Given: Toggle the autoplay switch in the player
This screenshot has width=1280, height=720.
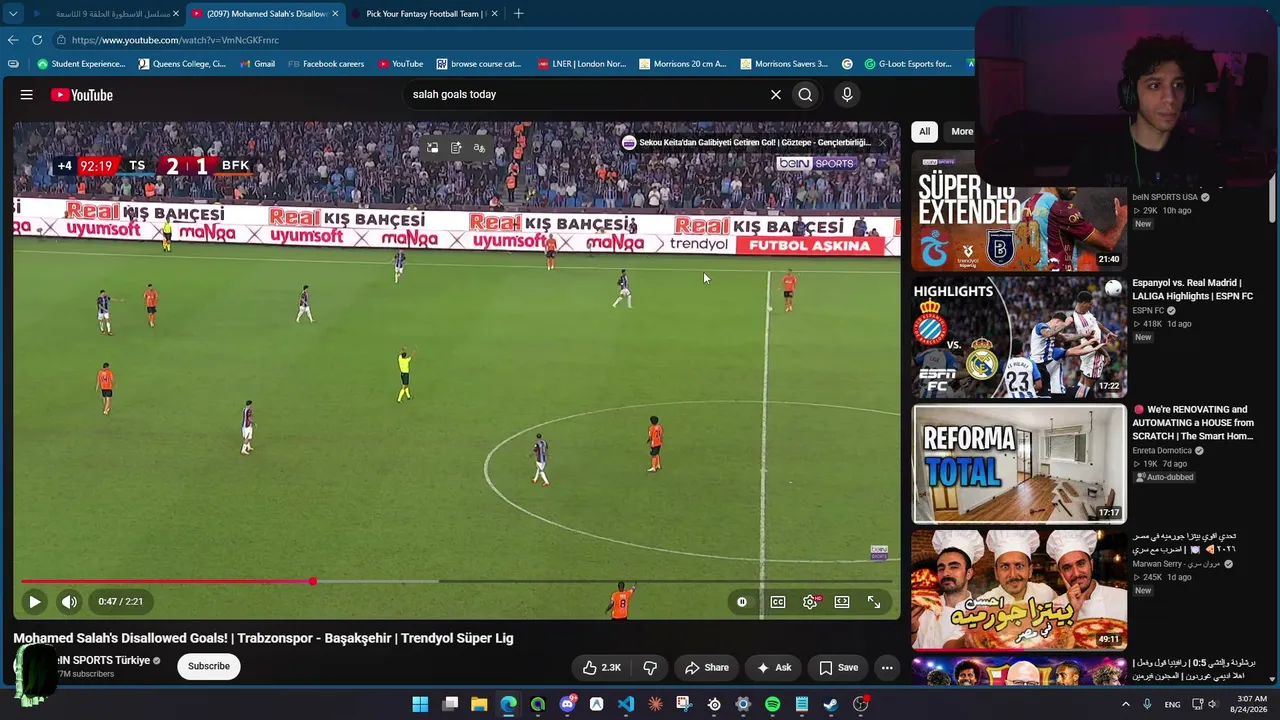Looking at the screenshot, I should click(x=742, y=602).
